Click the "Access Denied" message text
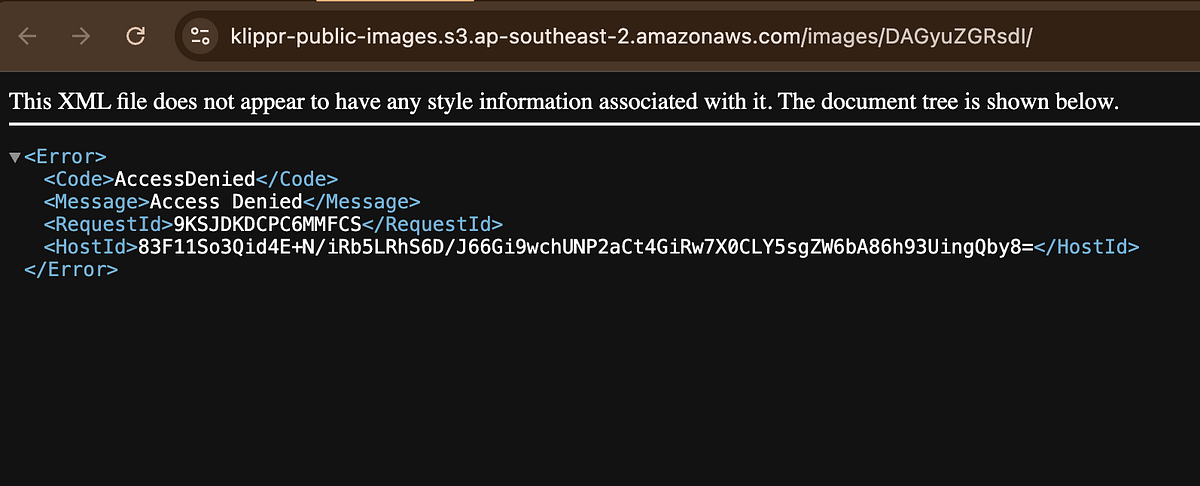Screen dimensions: 1200x486 pyautogui.click(x=225, y=202)
